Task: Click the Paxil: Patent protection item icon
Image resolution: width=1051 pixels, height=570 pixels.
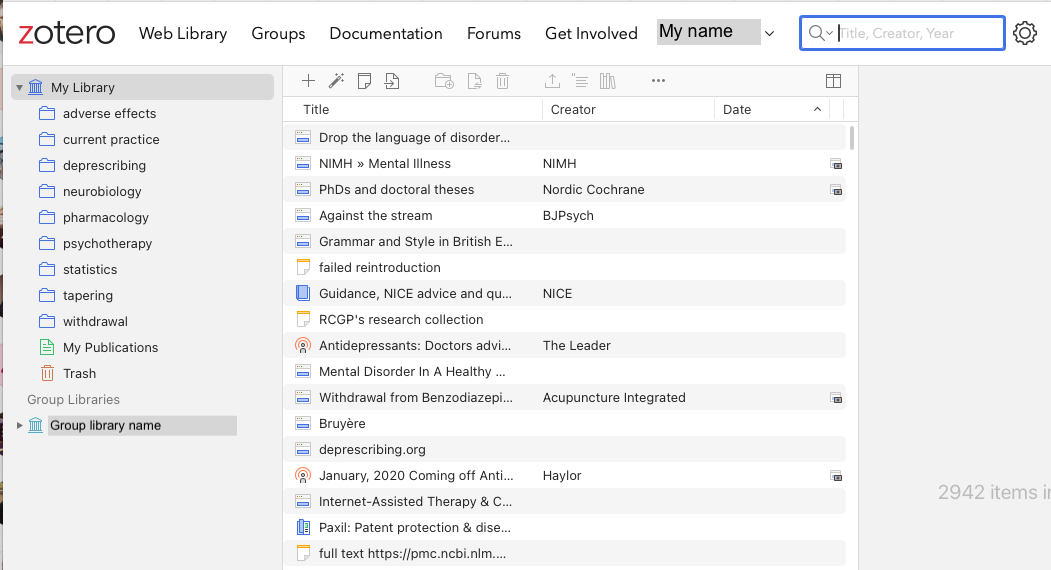Action: (x=303, y=527)
